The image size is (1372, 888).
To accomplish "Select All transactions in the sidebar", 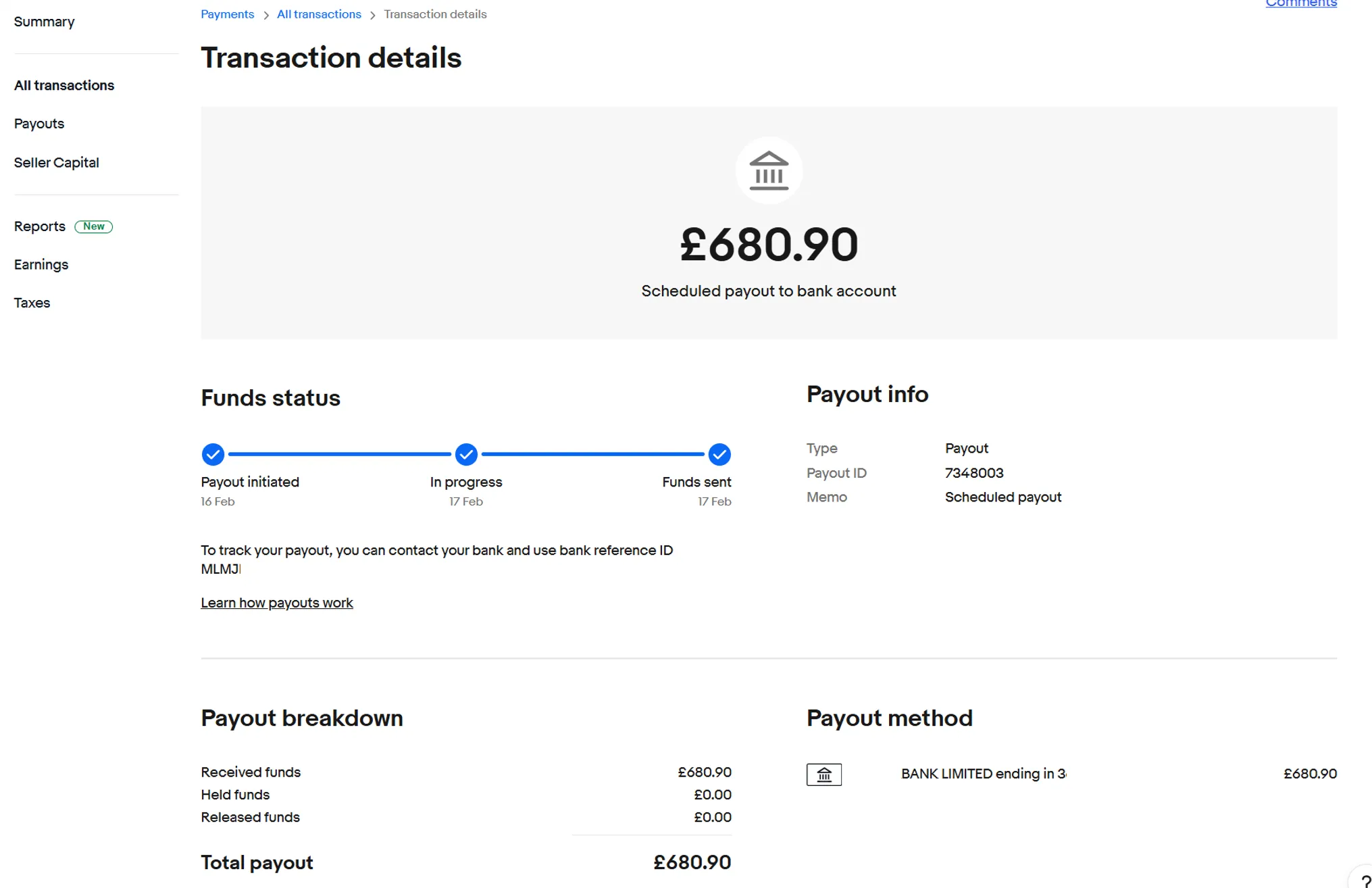I will (x=64, y=84).
